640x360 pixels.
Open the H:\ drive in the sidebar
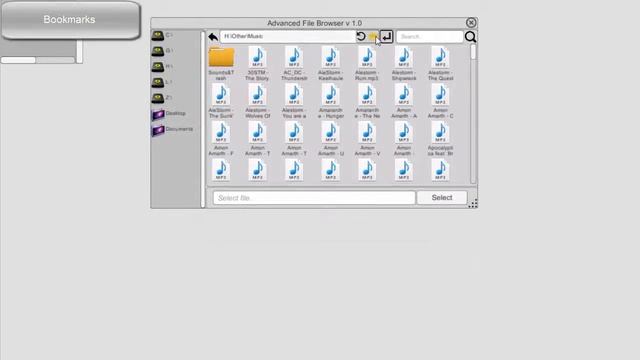[x=162, y=67]
